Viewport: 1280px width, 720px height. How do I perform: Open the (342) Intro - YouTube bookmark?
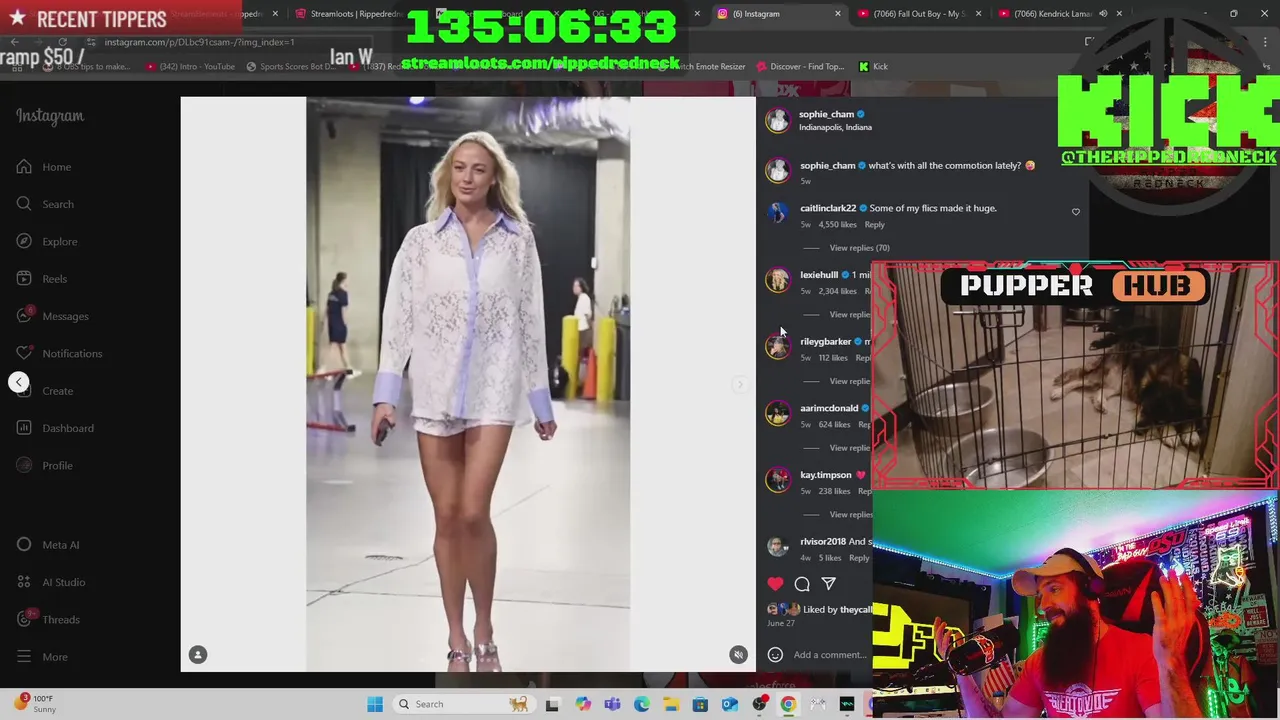190,67
